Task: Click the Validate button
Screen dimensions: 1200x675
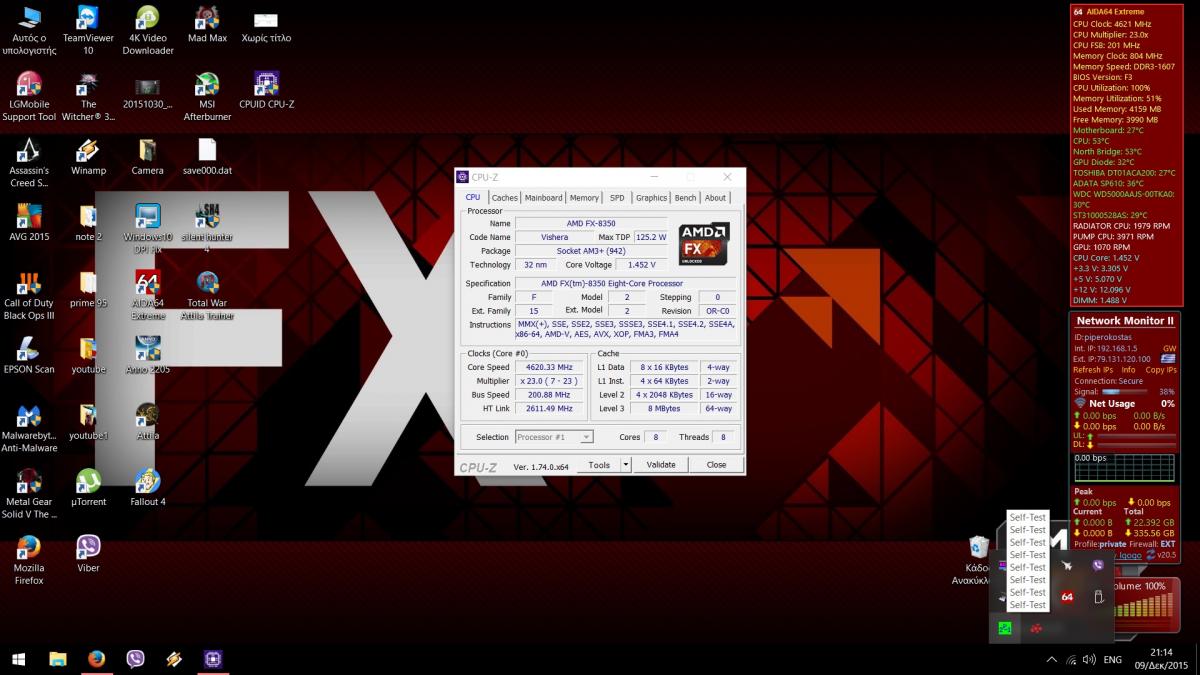Action: point(661,465)
